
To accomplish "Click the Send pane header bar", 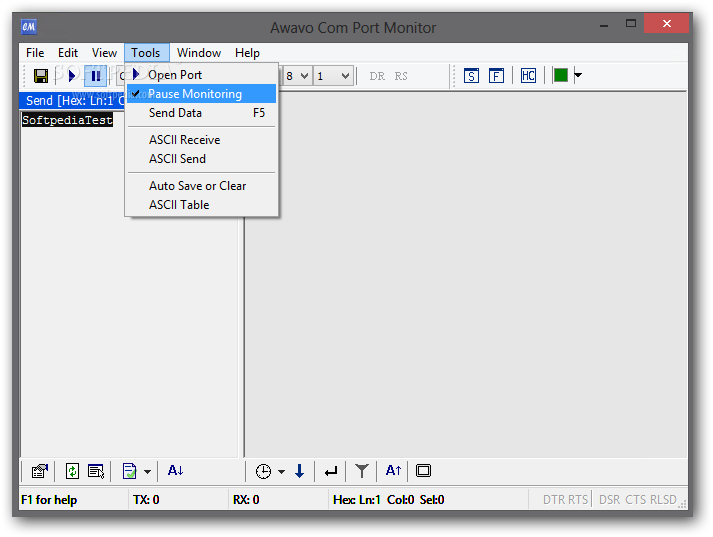I will (72, 100).
